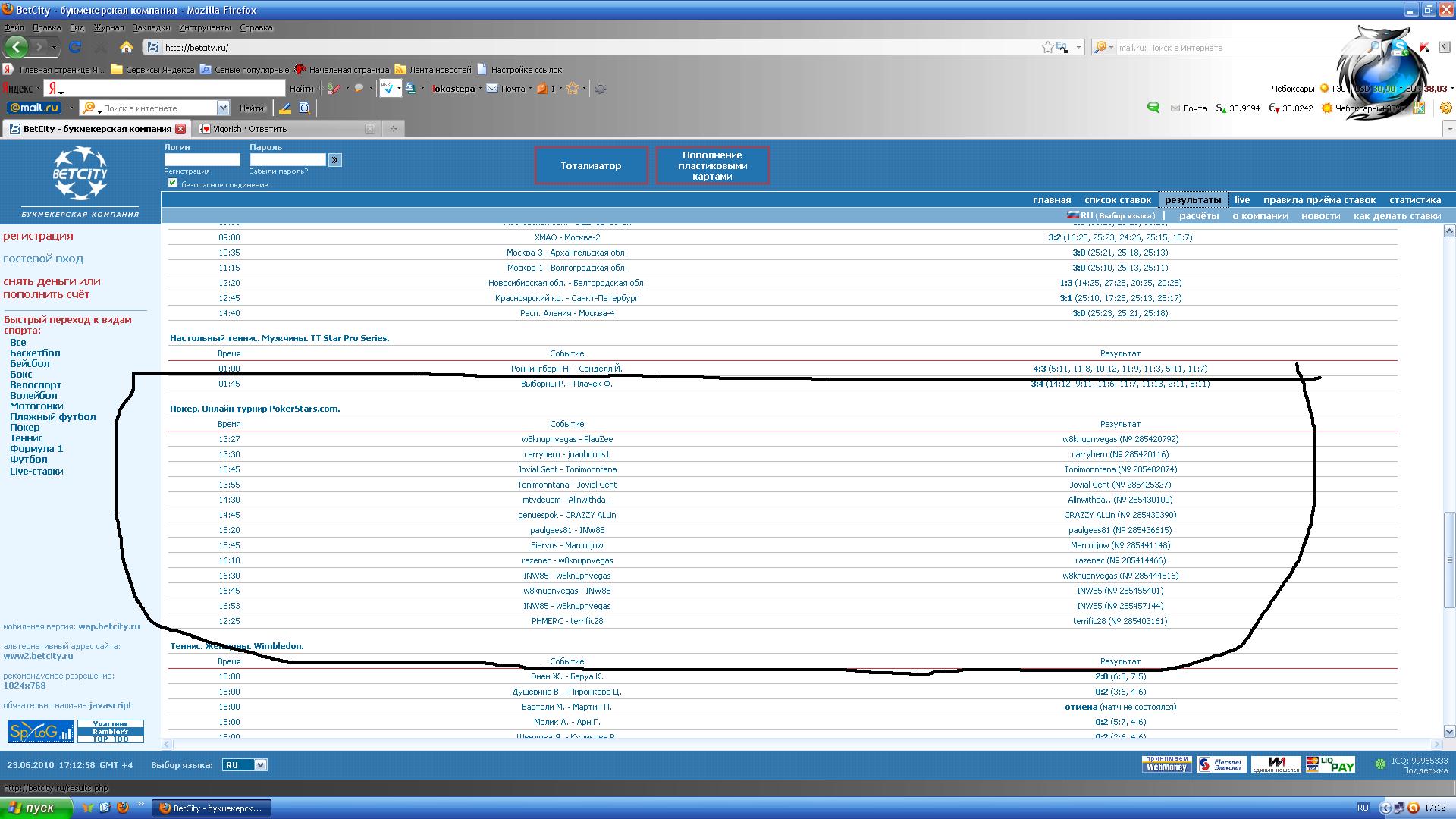The height and width of the screenshot is (819, 1456).
Task: Click the Firefox reload page icon
Action: [74, 47]
